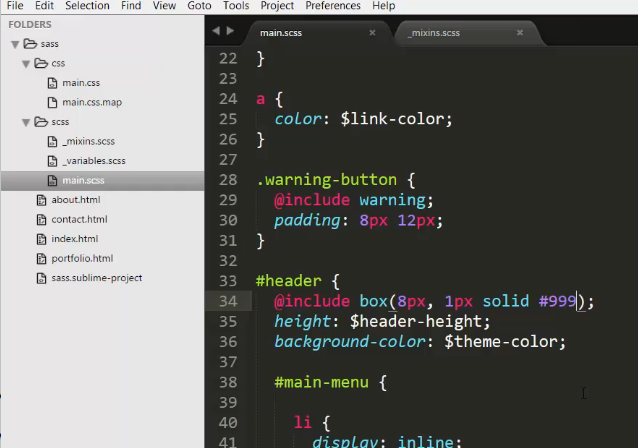Select the sass folder label

[49, 44]
